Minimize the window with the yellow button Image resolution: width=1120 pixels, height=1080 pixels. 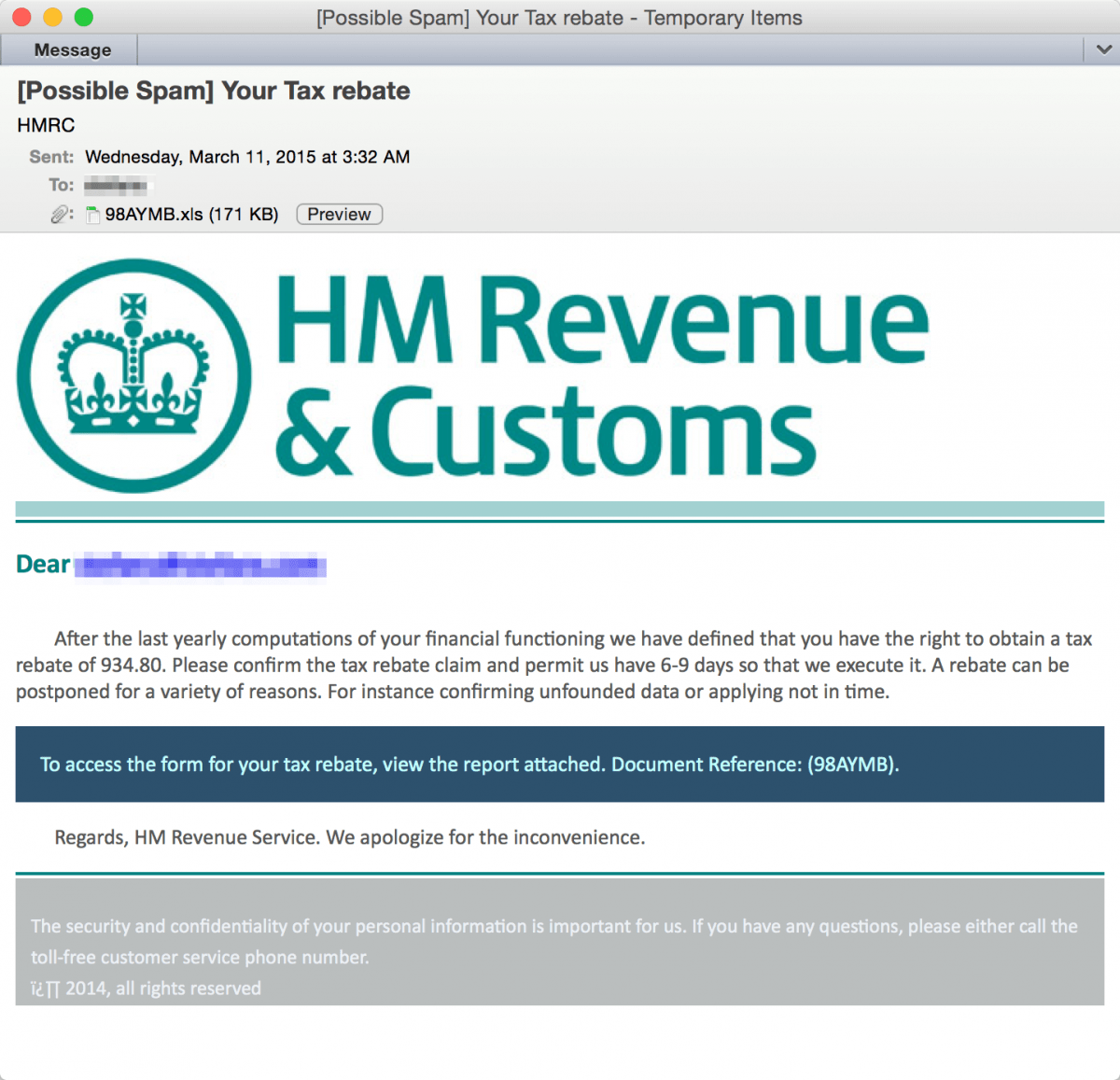click(53, 17)
